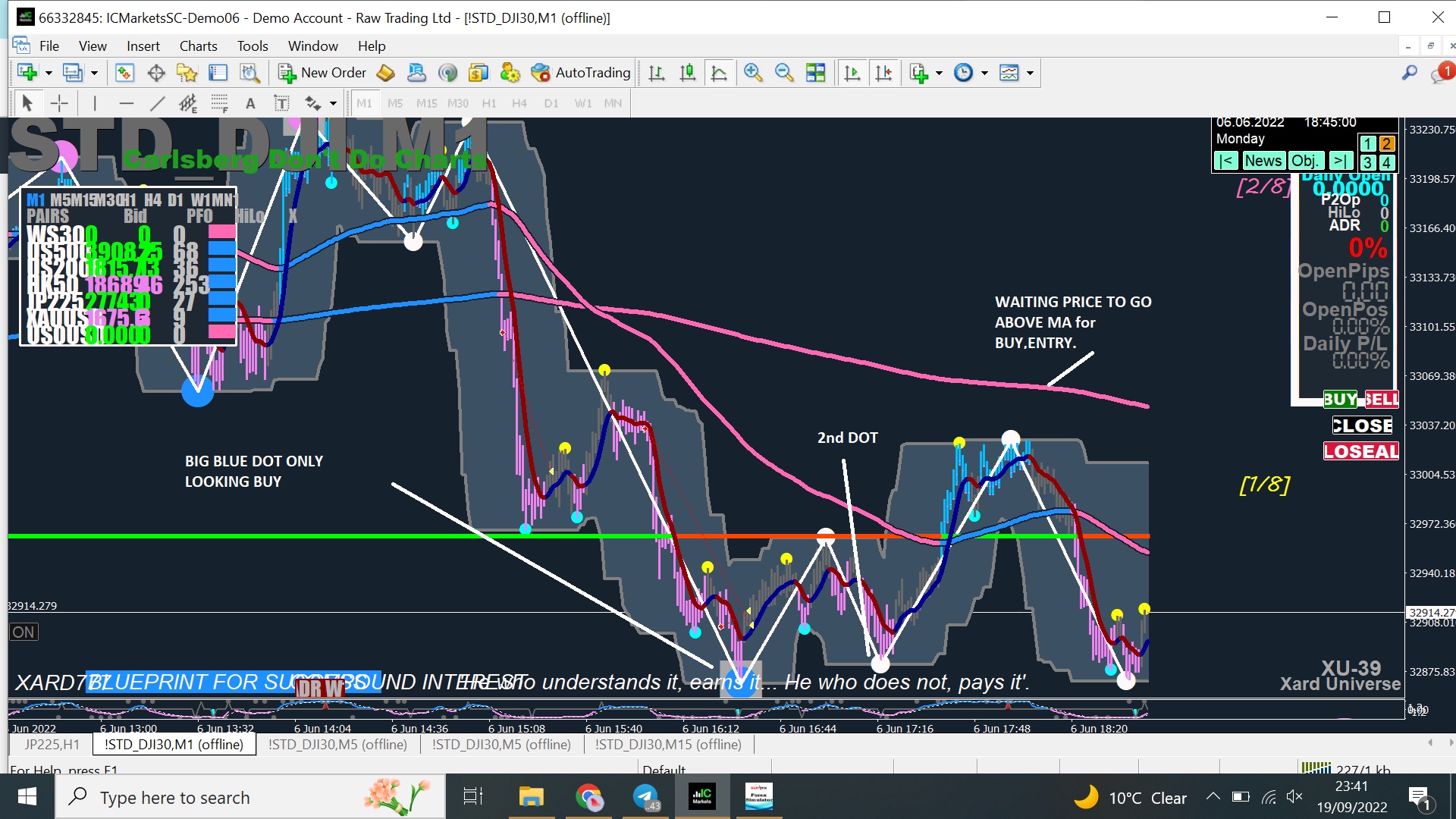Open the Charts menu

(x=198, y=46)
